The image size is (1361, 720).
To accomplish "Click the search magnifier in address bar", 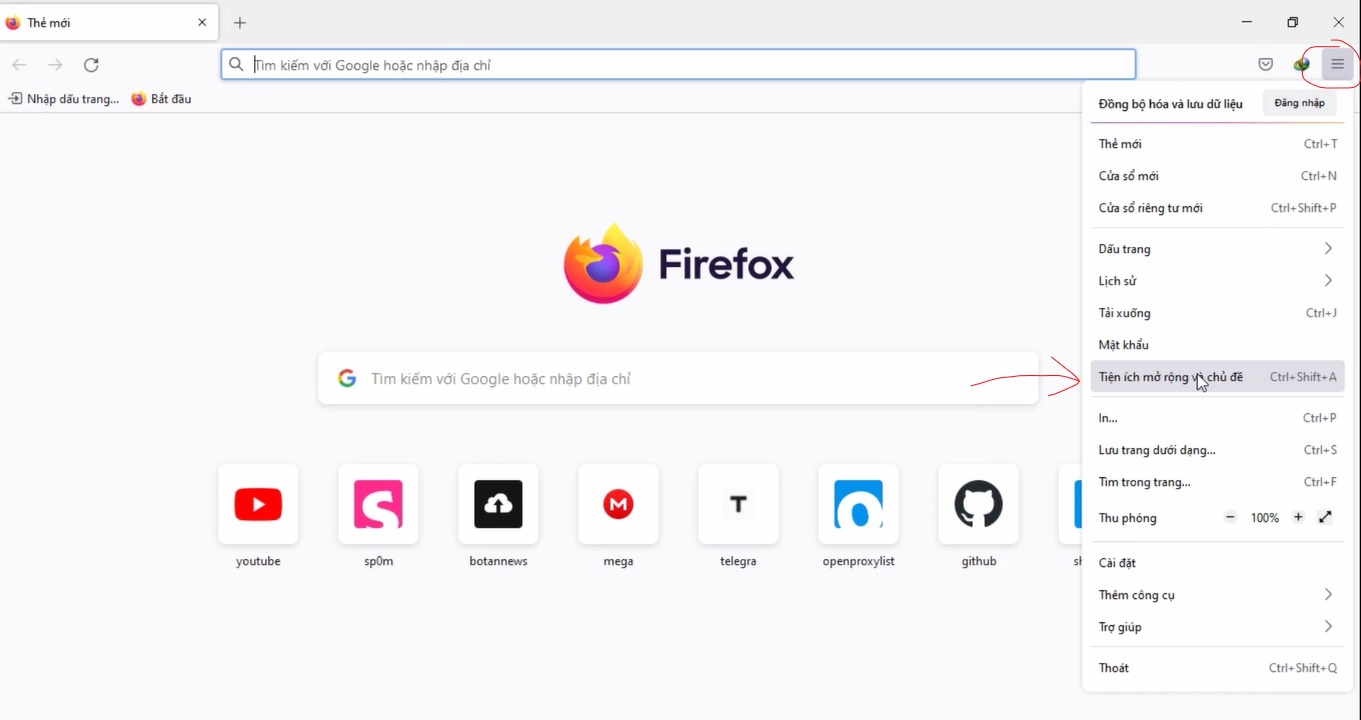I will tap(236, 65).
